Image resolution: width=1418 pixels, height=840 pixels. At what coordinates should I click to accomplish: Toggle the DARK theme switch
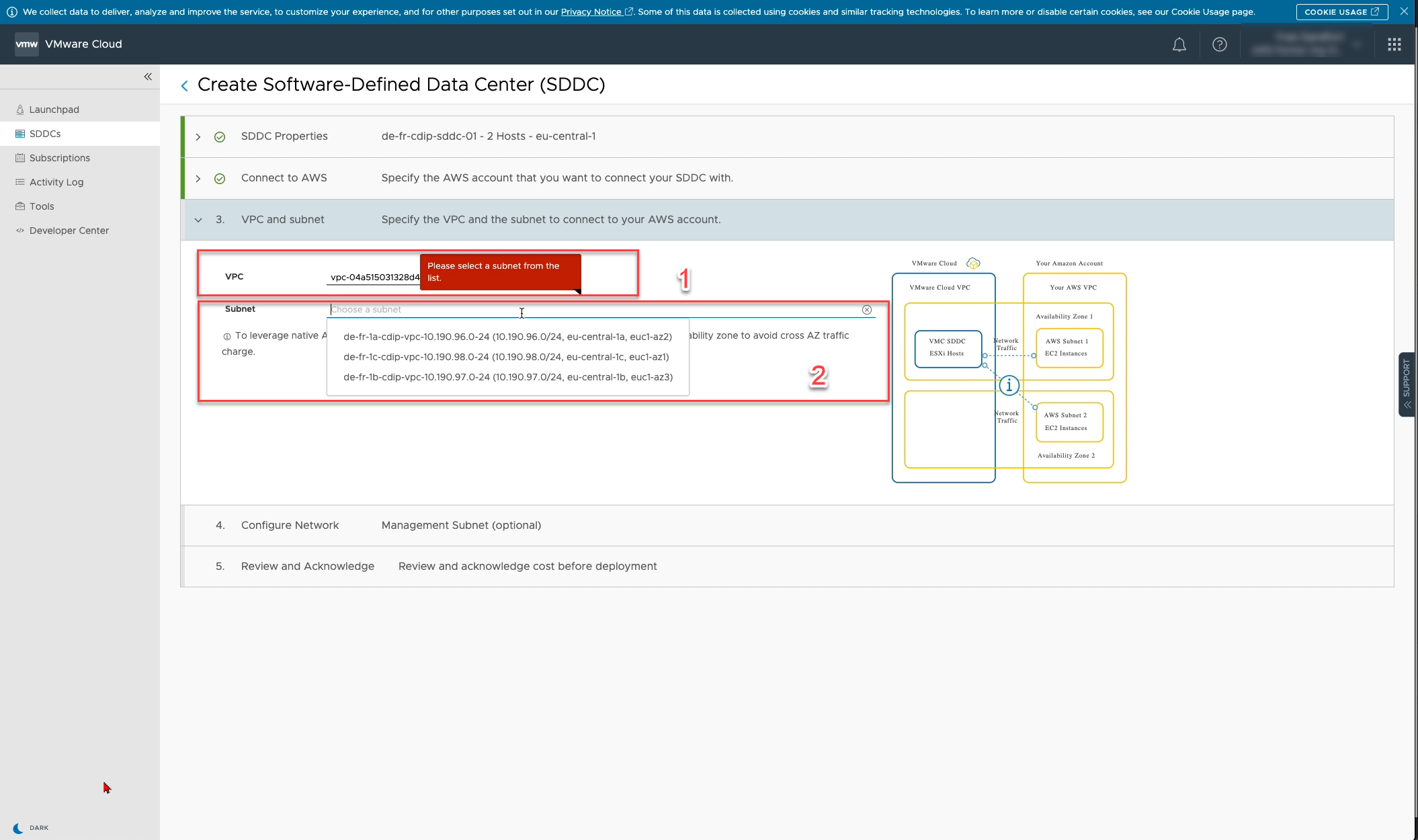[x=31, y=828]
